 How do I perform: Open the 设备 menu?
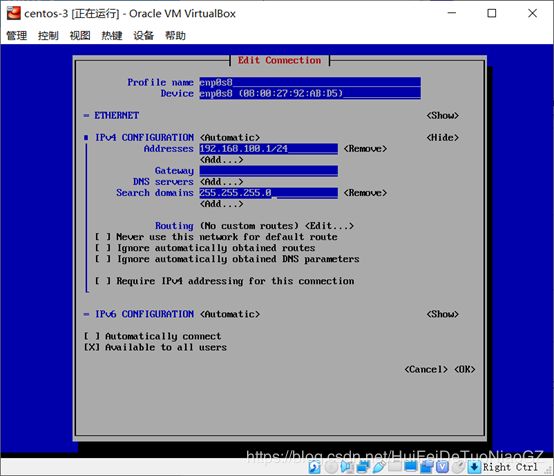143,35
